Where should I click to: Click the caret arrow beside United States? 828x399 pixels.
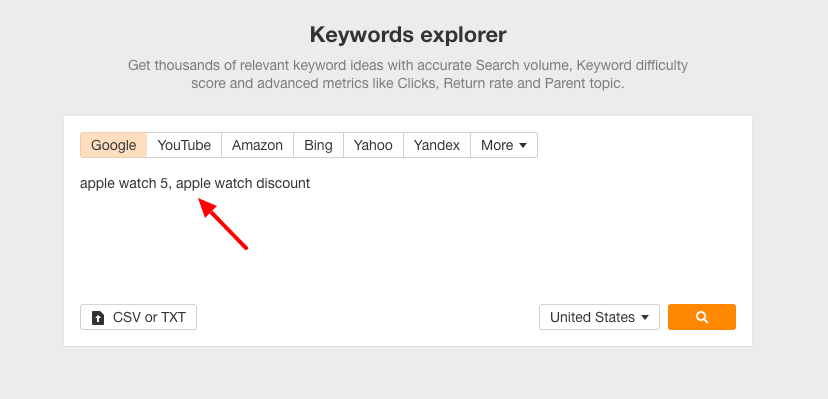pyautogui.click(x=644, y=317)
